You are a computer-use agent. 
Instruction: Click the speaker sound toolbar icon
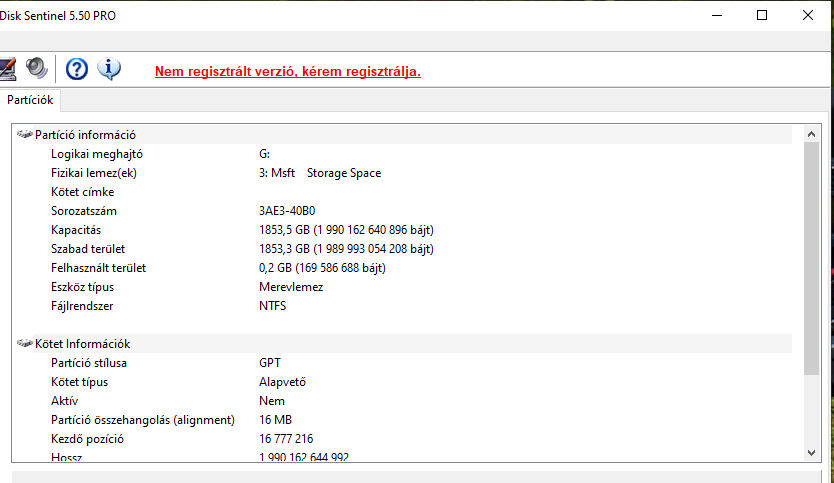point(37,68)
